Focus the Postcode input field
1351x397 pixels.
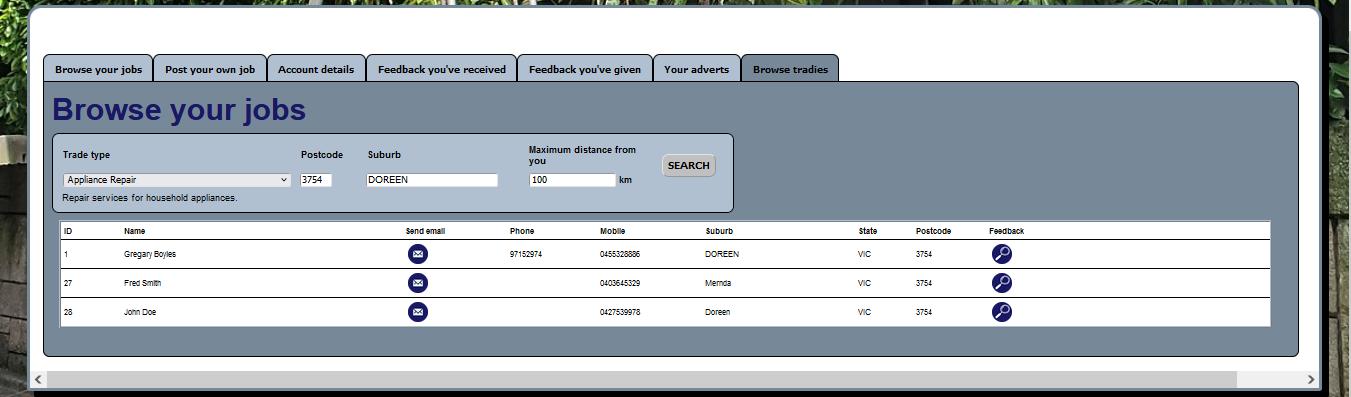[315, 180]
